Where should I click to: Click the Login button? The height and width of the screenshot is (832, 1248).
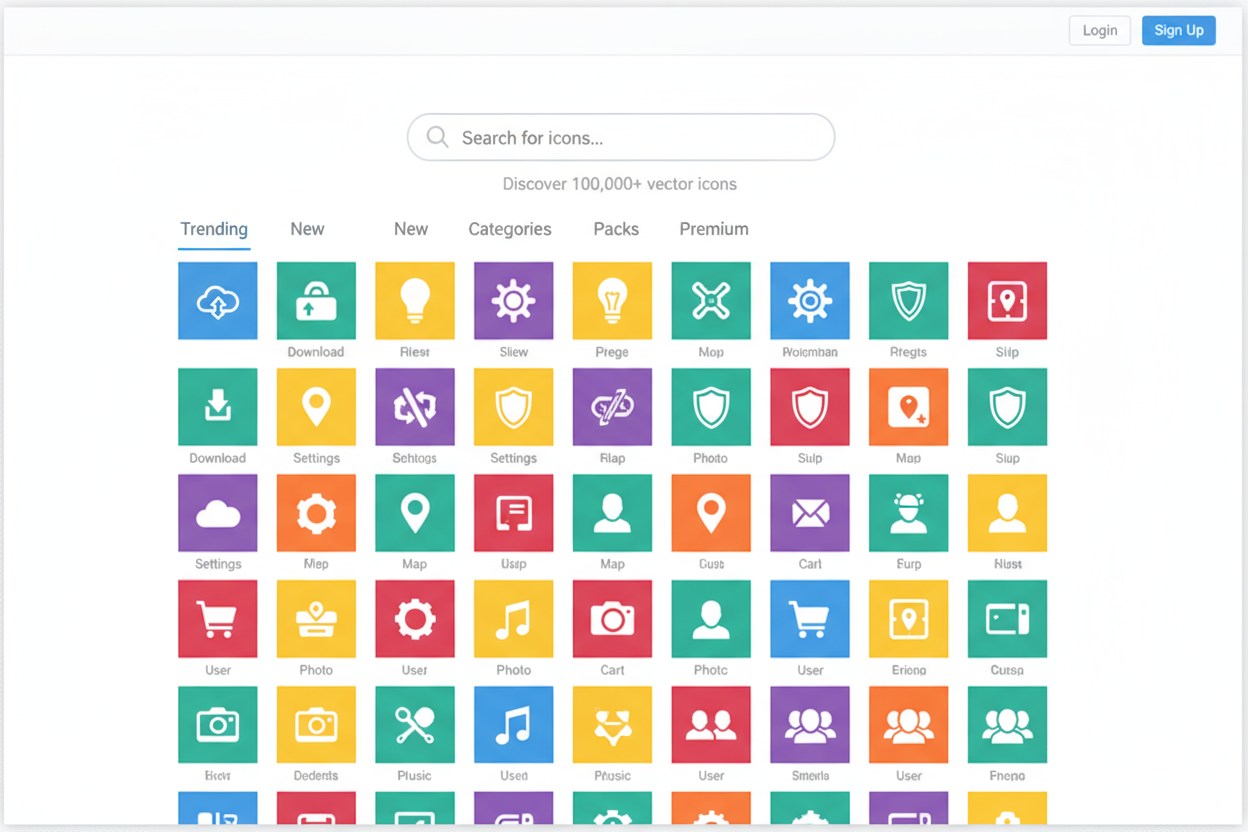[1099, 30]
